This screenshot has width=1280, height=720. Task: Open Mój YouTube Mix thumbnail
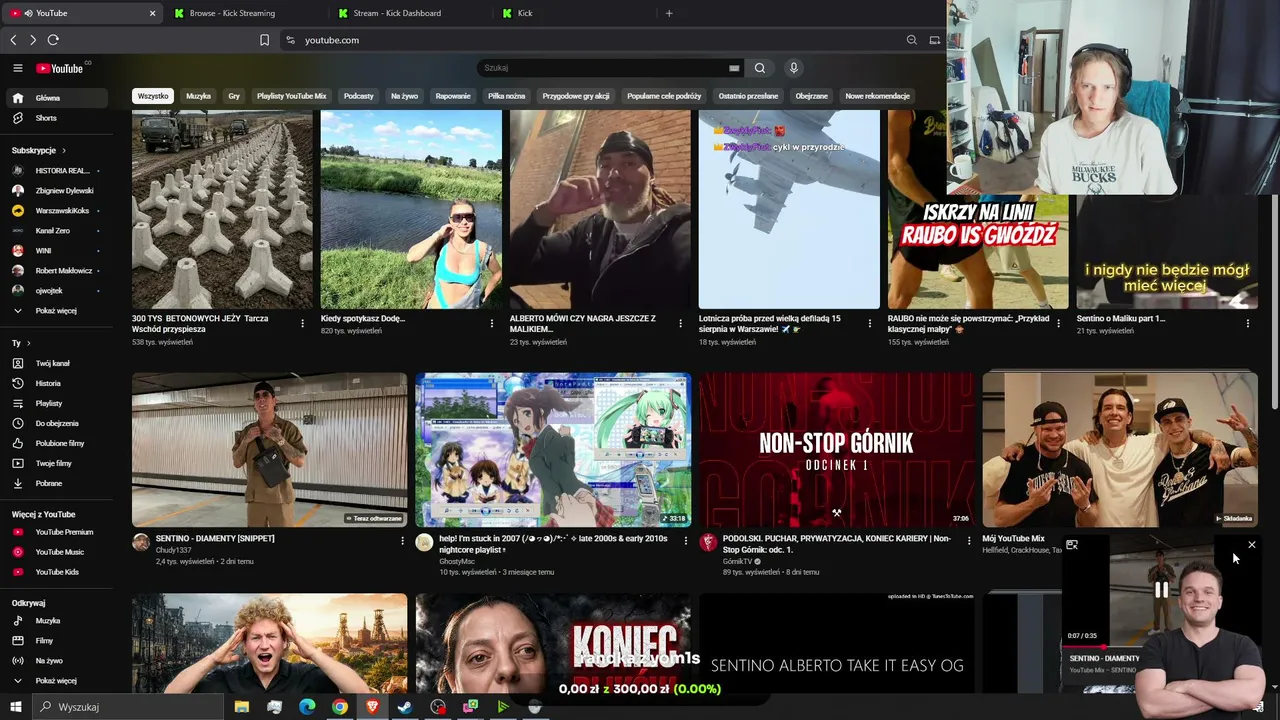pyautogui.click(x=1120, y=449)
